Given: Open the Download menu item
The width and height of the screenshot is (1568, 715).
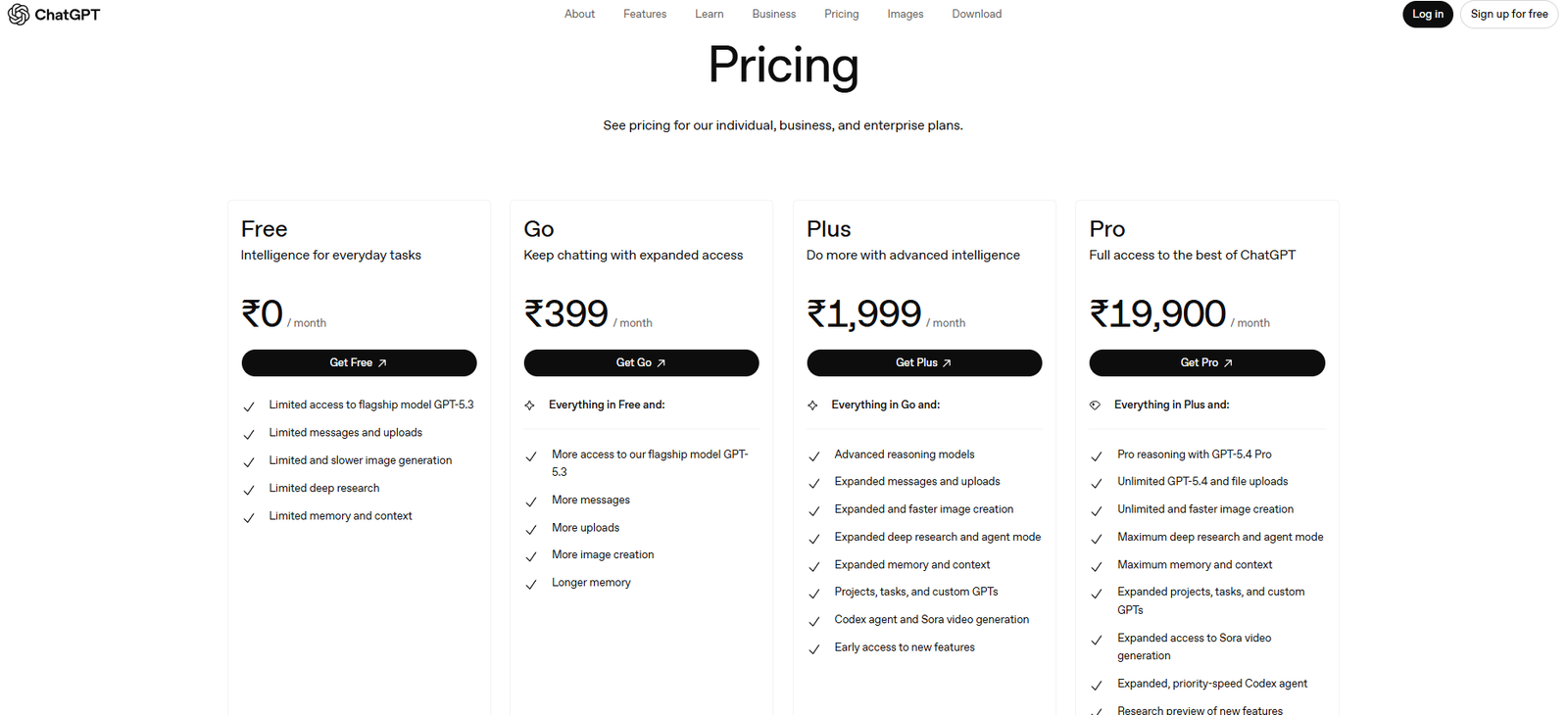Looking at the screenshot, I should click(976, 14).
